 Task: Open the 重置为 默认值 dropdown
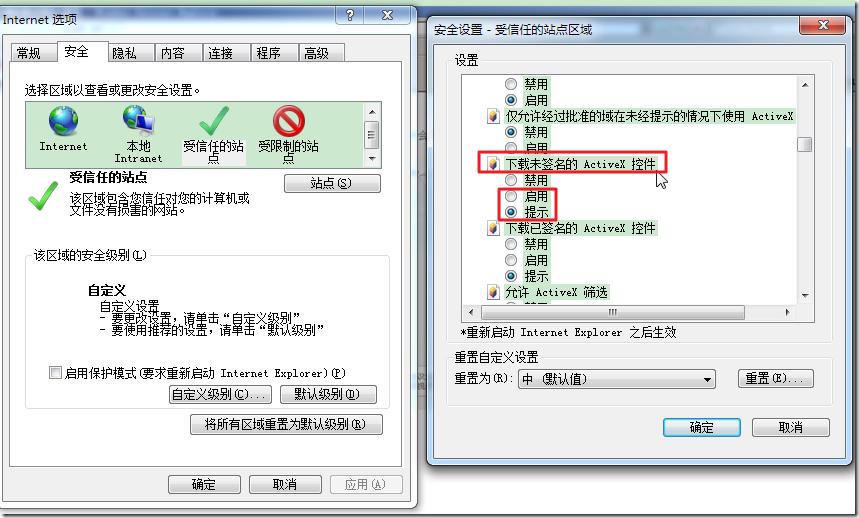tap(616, 379)
